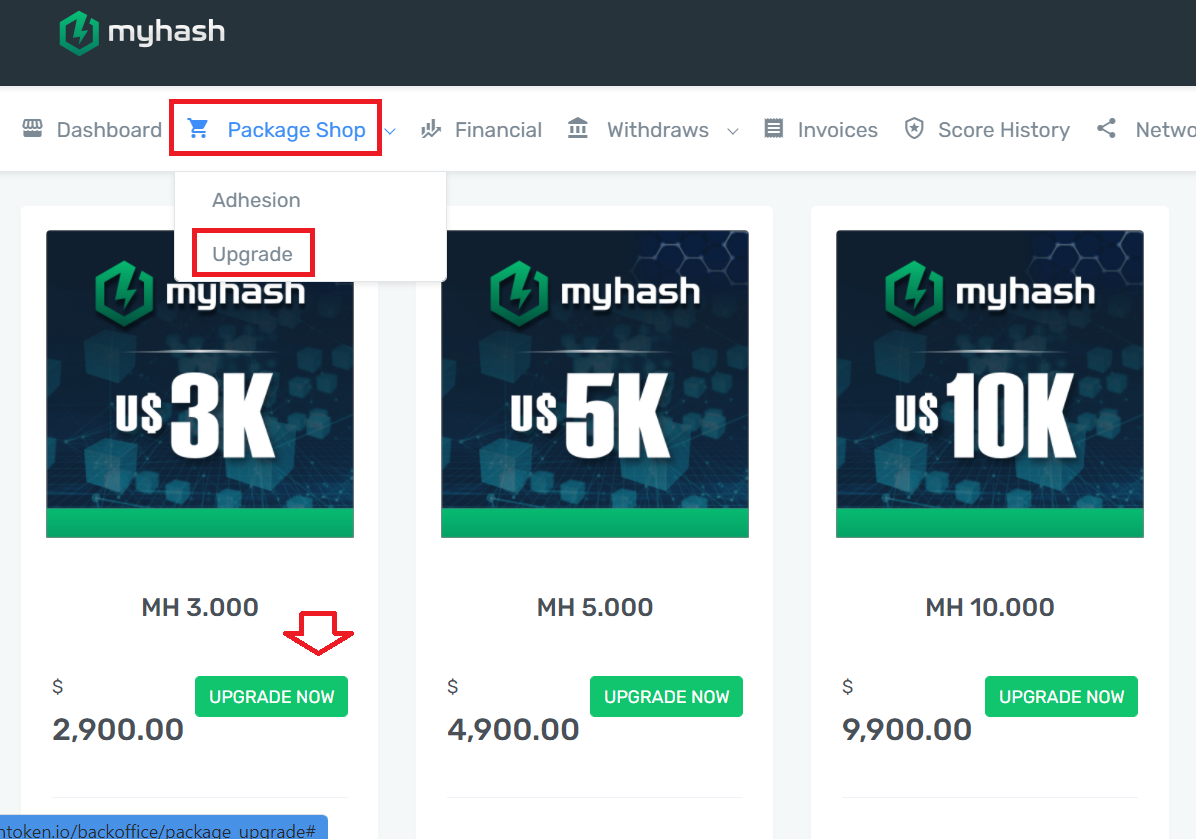Open the Withdraws menu
This screenshot has width=1196, height=839.
[657, 130]
